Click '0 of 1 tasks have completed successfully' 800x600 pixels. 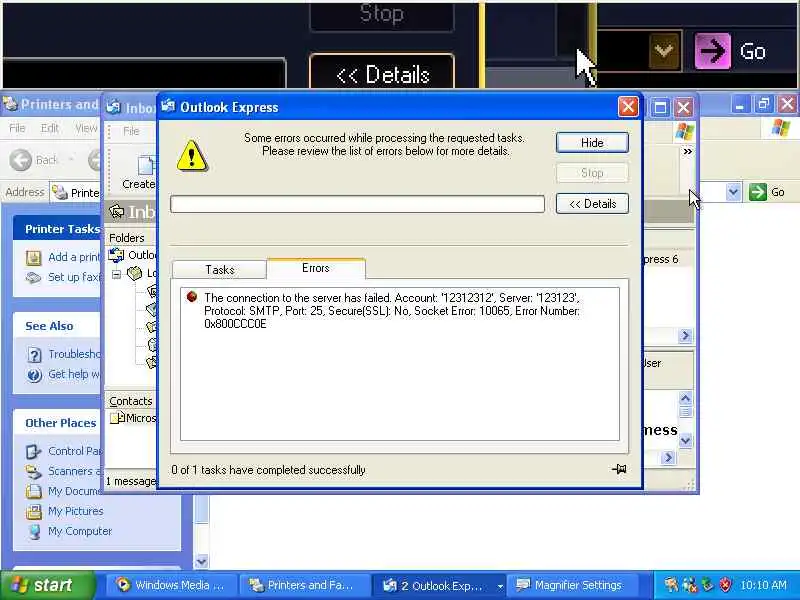coord(268,470)
